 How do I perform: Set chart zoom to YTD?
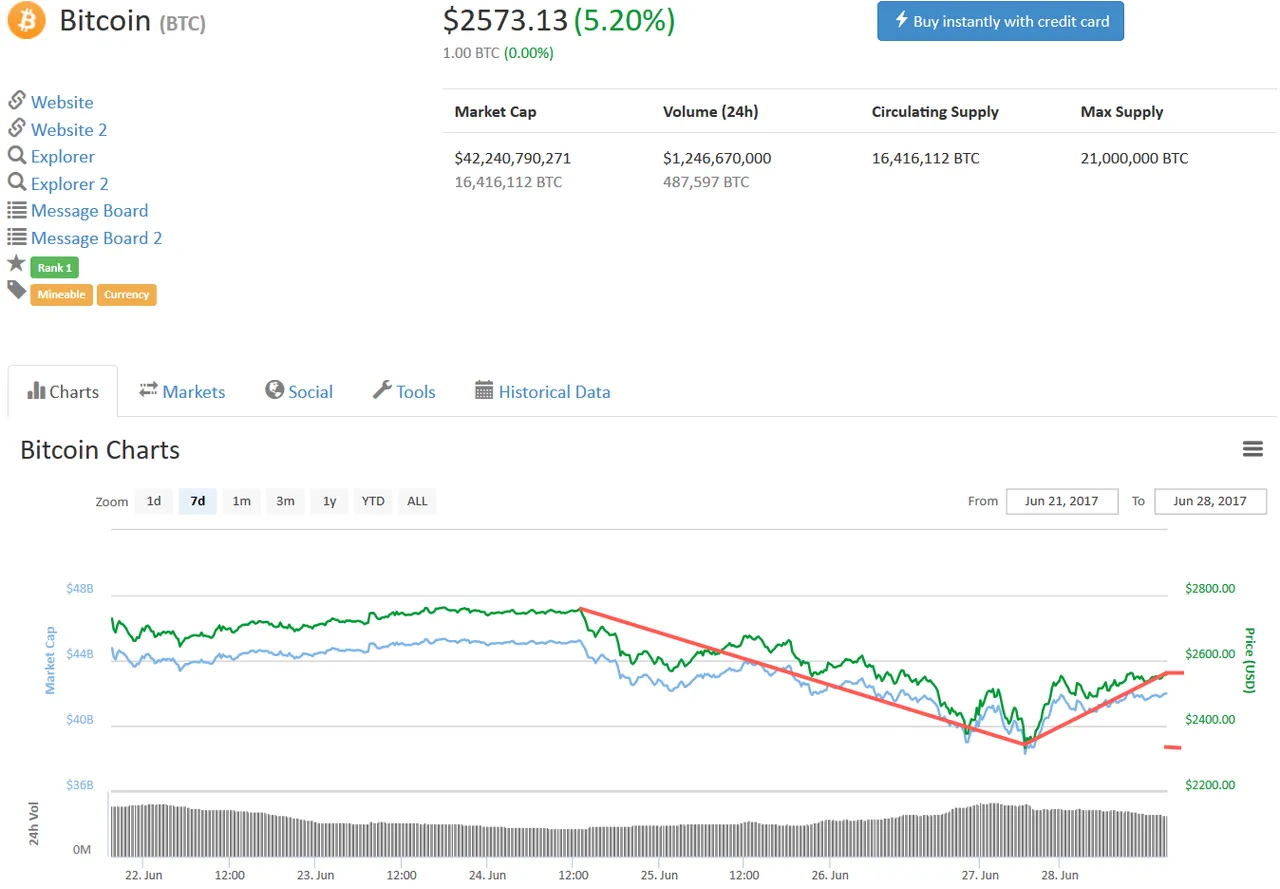[373, 501]
